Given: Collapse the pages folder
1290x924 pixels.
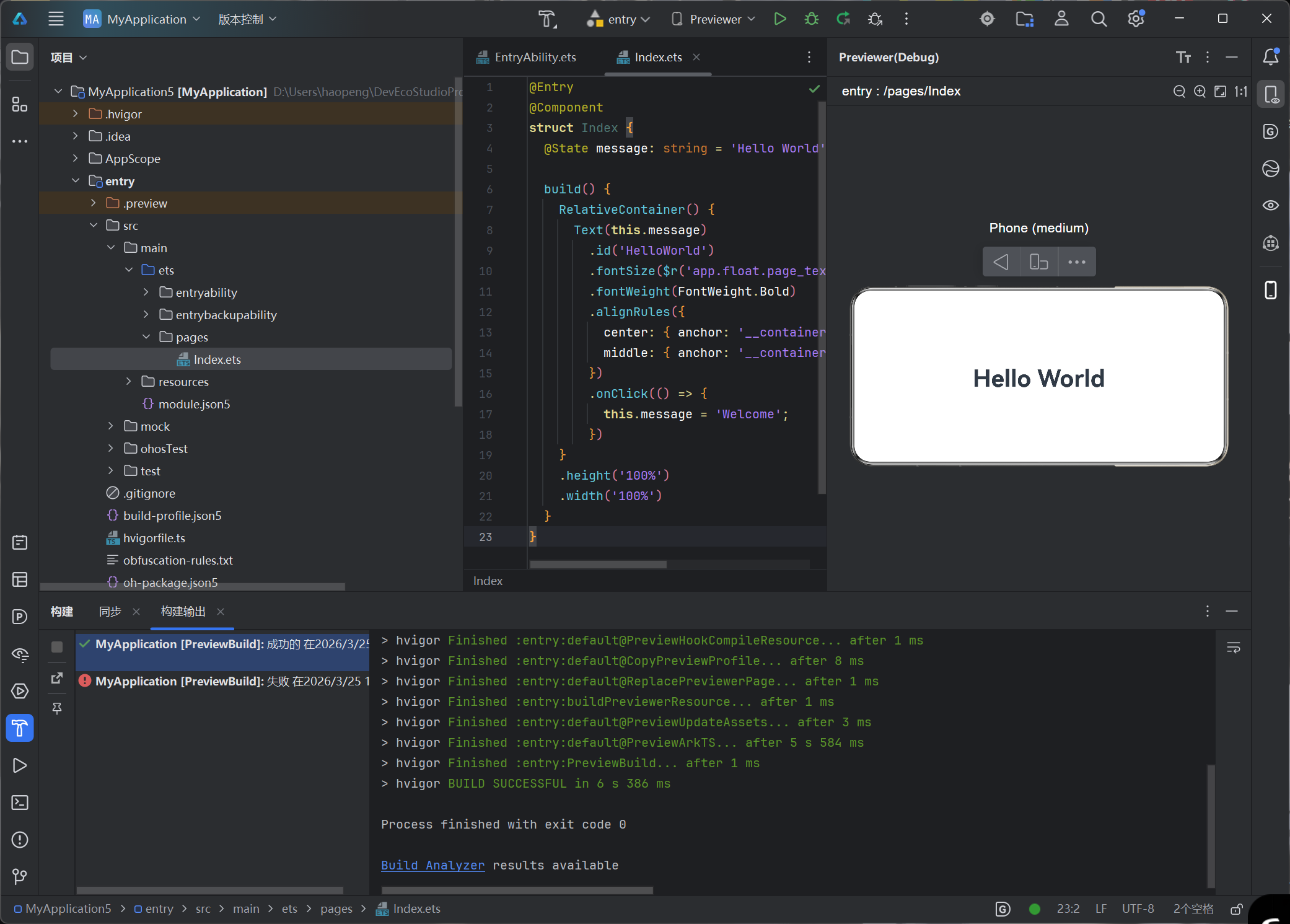Looking at the screenshot, I should (146, 337).
